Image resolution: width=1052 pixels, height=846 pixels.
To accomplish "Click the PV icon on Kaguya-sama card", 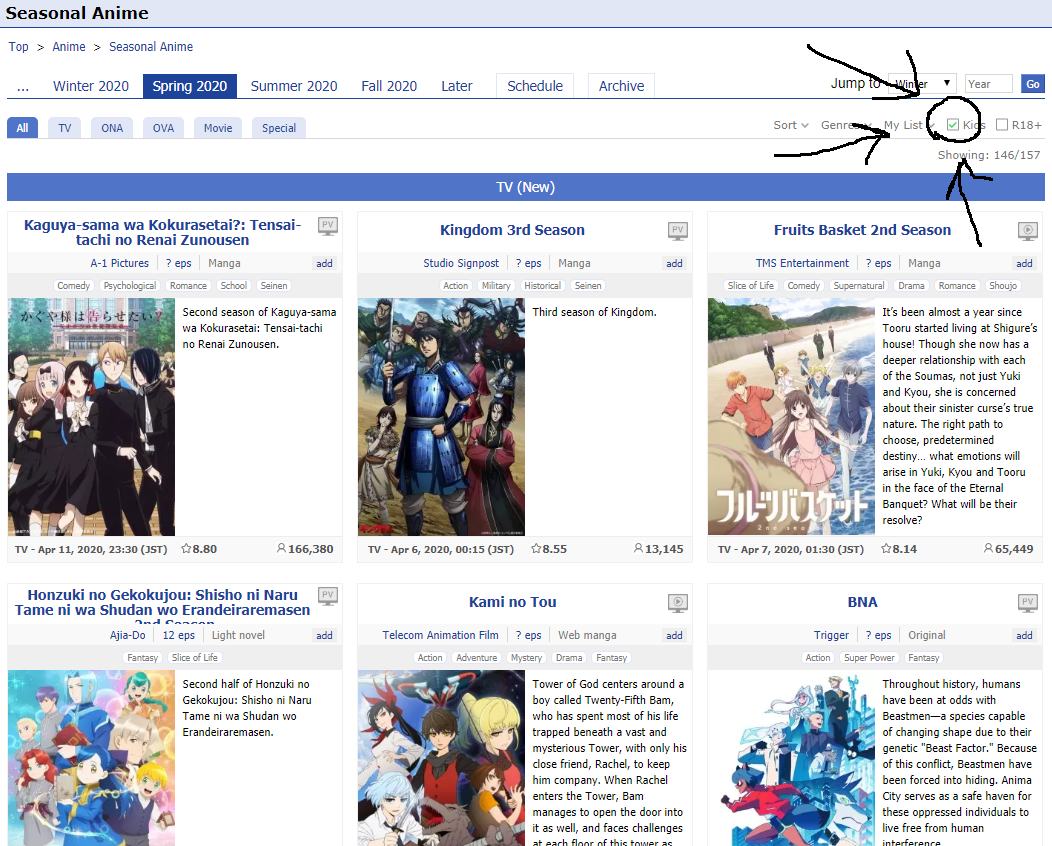I will tap(327, 227).
